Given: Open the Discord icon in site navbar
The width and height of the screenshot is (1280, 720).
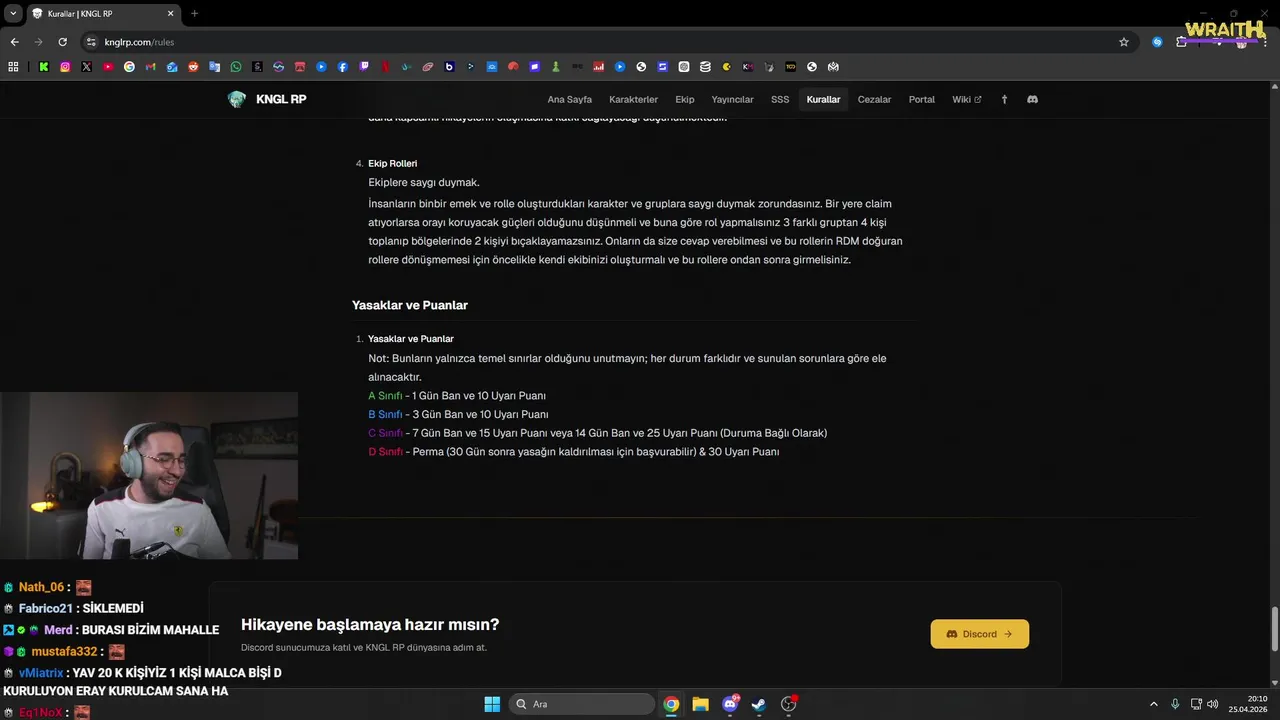Looking at the screenshot, I should 1032,99.
